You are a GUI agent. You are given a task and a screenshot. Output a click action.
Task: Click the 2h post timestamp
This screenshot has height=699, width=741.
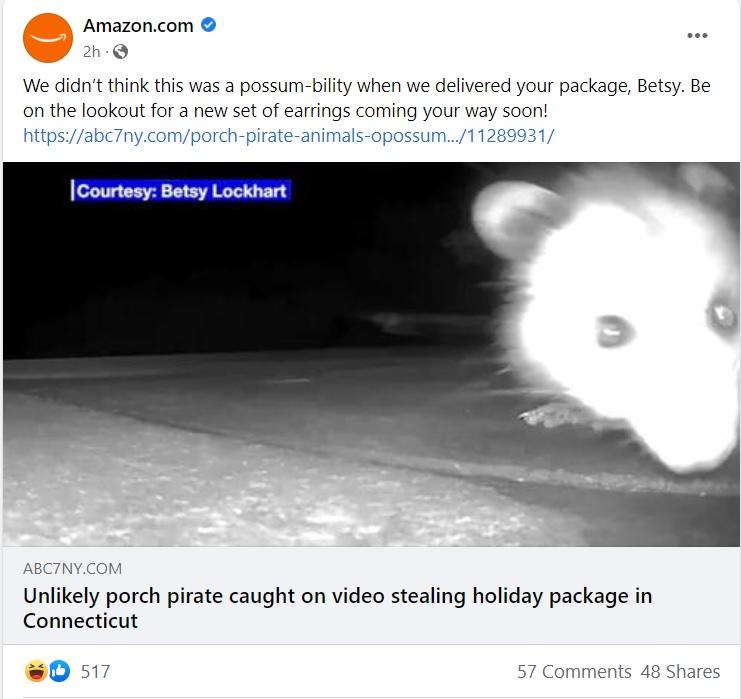tap(91, 52)
